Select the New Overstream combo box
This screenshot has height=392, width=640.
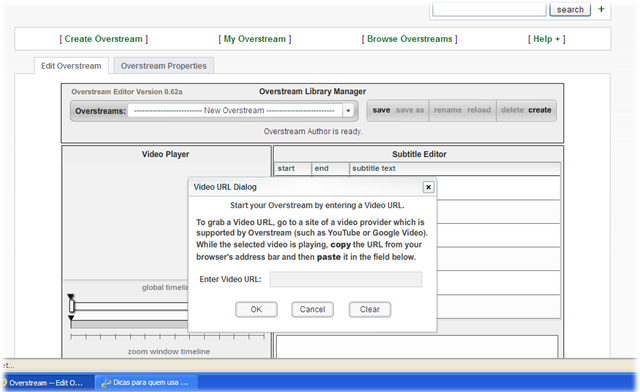(x=240, y=111)
